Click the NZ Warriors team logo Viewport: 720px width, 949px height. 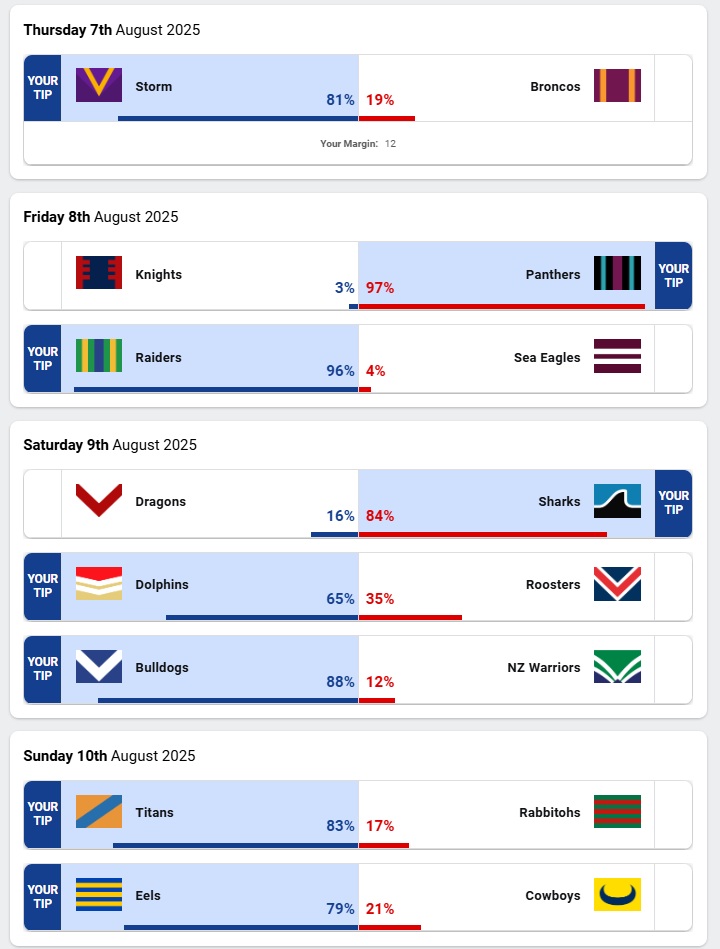coord(617,667)
